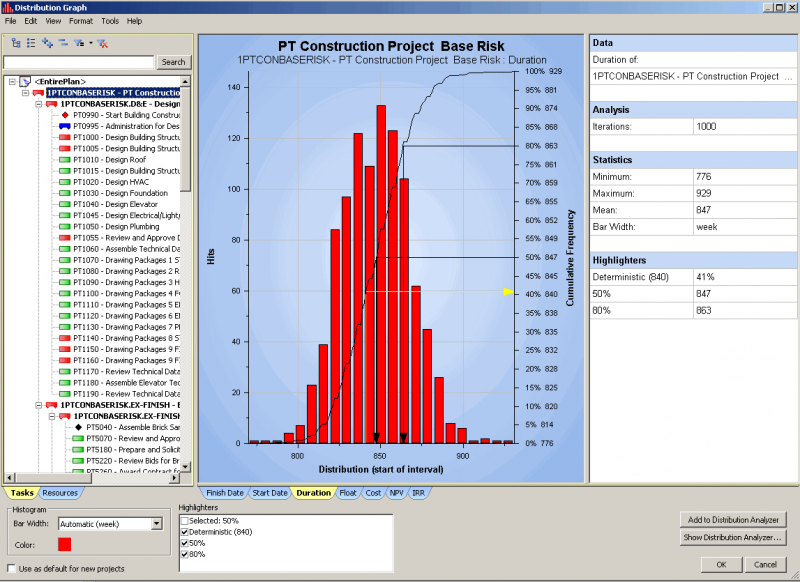Click the green bar icon of PT1020 Design HVAC
Image resolution: width=800 pixels, height=582 pixels.
click(x=65, y=182)
